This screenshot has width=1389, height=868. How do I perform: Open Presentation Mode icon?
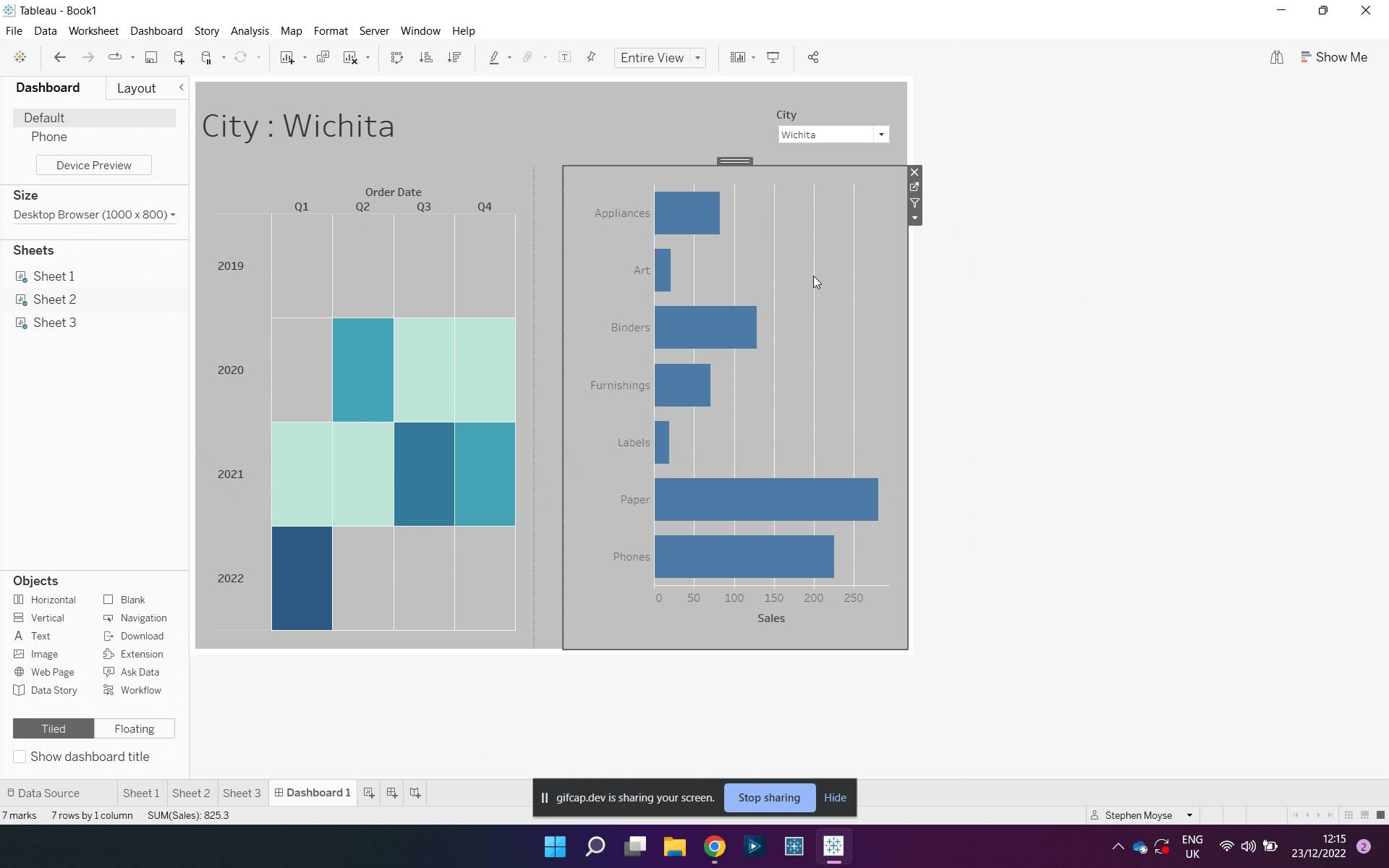point(773,57)
